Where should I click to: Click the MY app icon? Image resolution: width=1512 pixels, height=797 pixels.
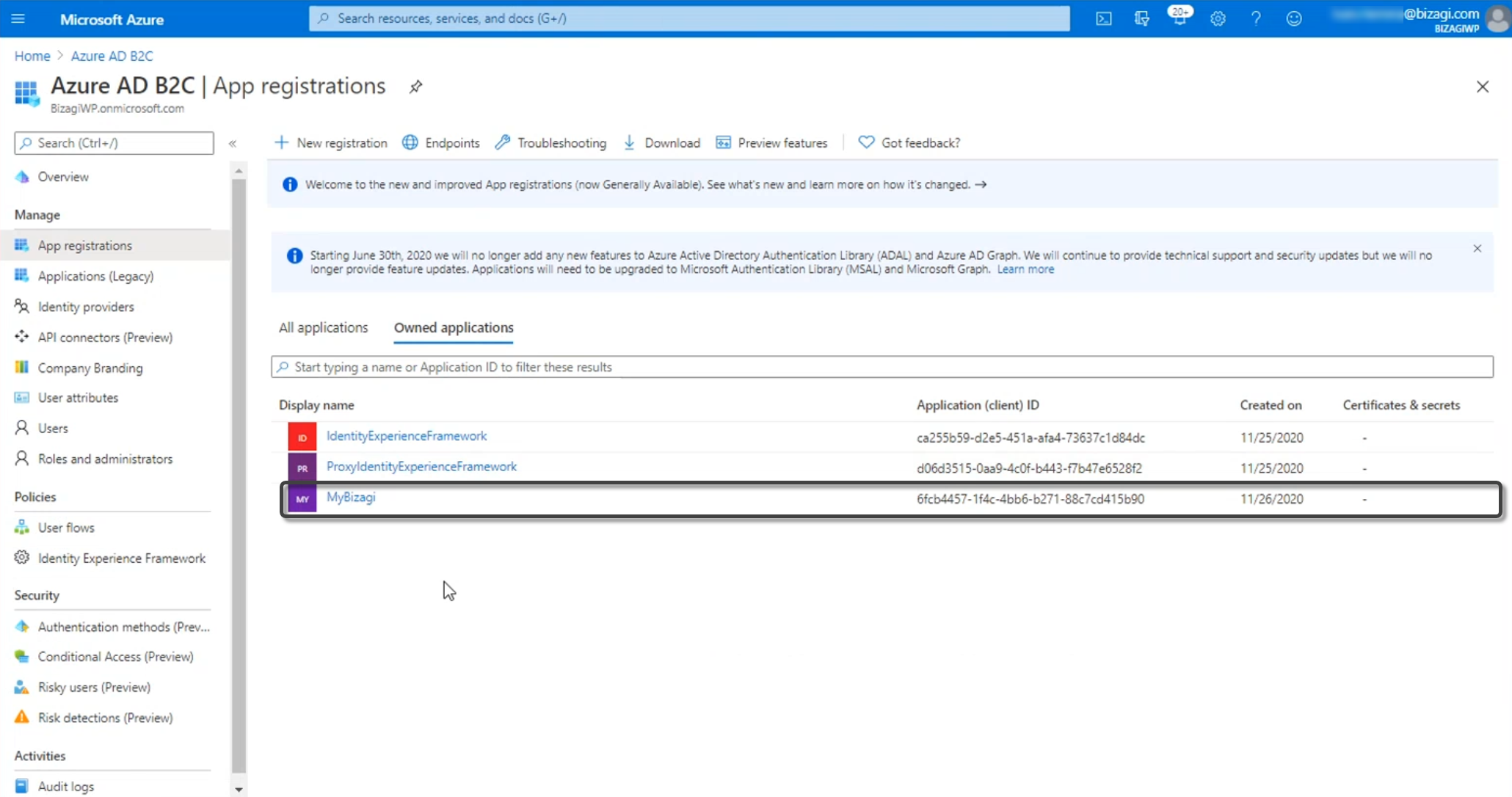coord(302,498)
